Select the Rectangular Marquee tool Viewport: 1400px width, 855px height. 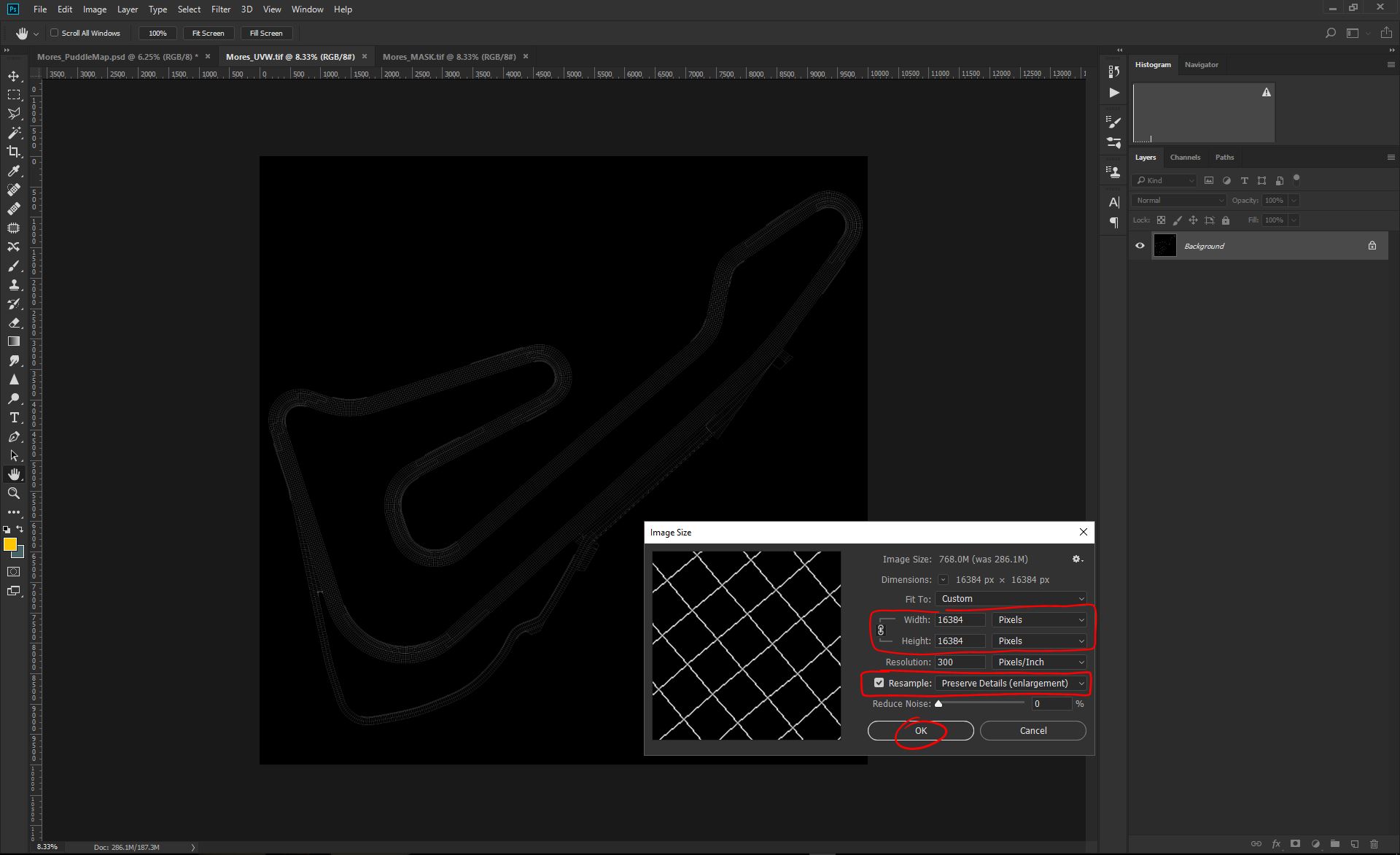pos(14,95)
